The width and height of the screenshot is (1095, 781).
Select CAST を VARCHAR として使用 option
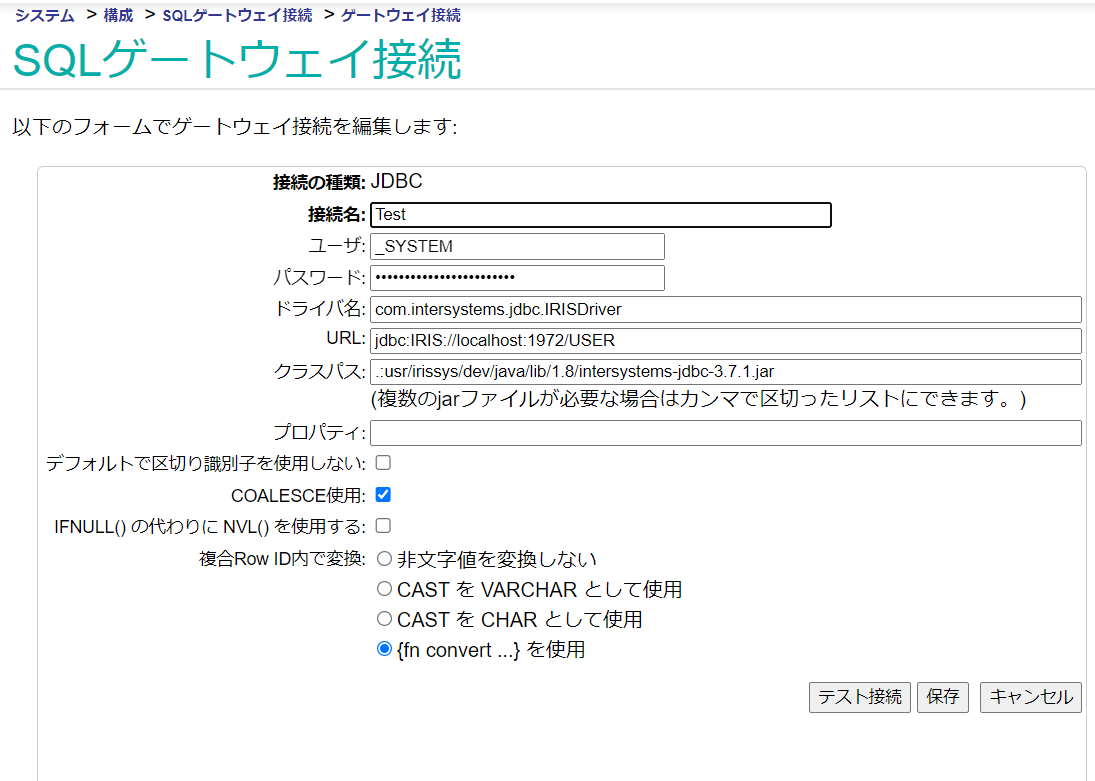pyautogui.click(x=384, y=589)
